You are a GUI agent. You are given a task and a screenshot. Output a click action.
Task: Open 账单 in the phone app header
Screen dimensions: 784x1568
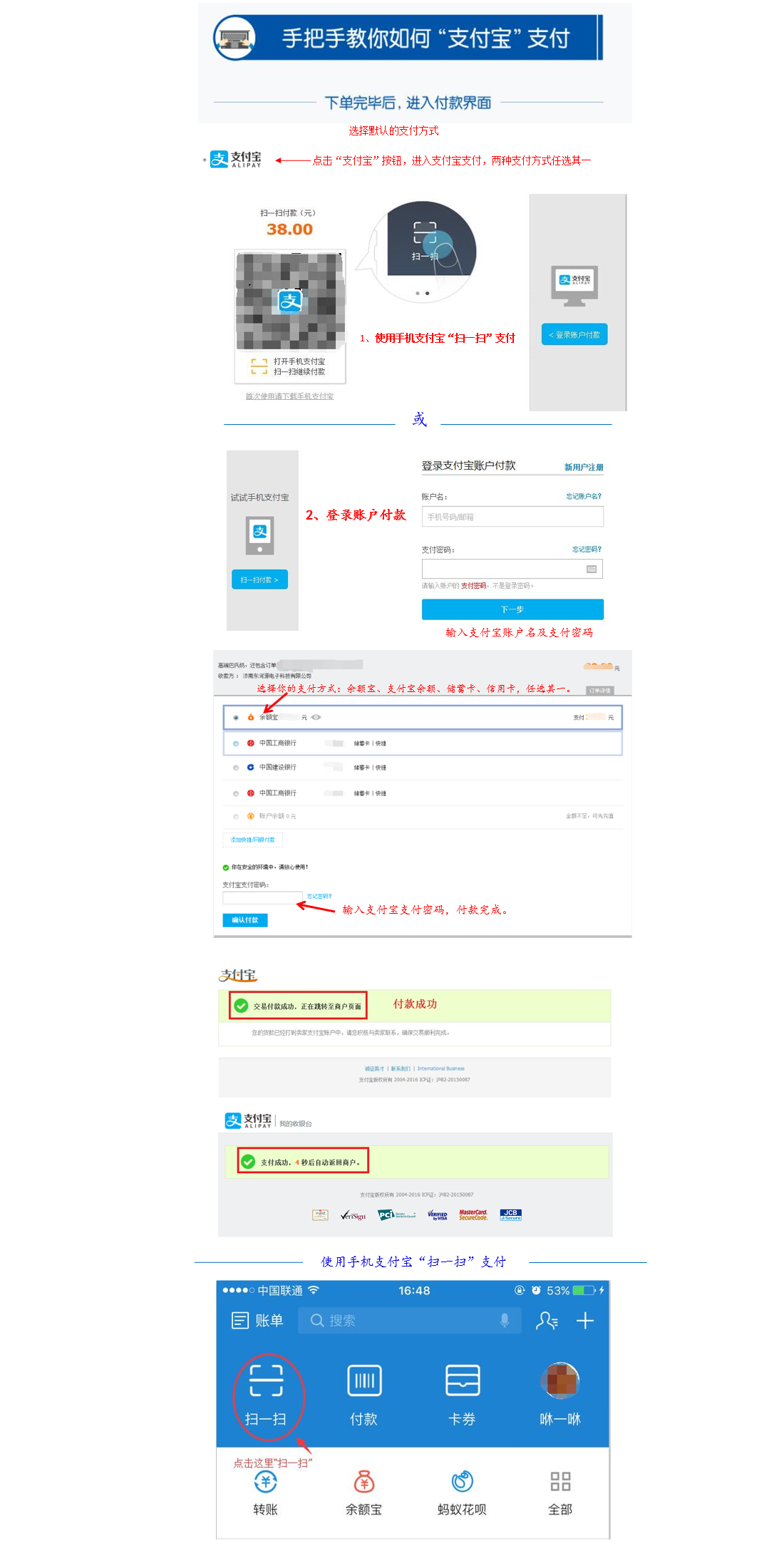click(257, 1321)
